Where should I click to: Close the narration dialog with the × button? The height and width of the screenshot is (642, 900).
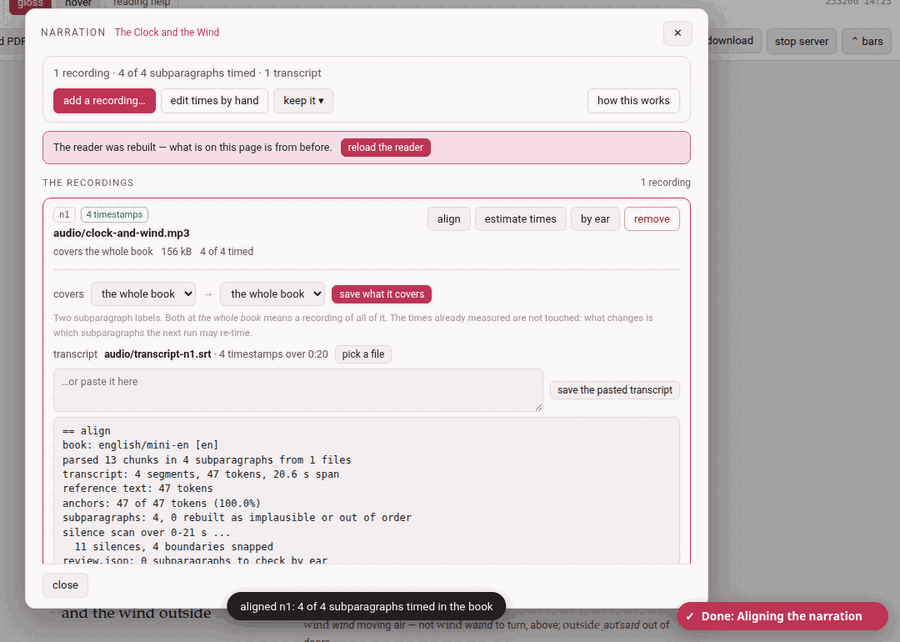coord(677,33)
